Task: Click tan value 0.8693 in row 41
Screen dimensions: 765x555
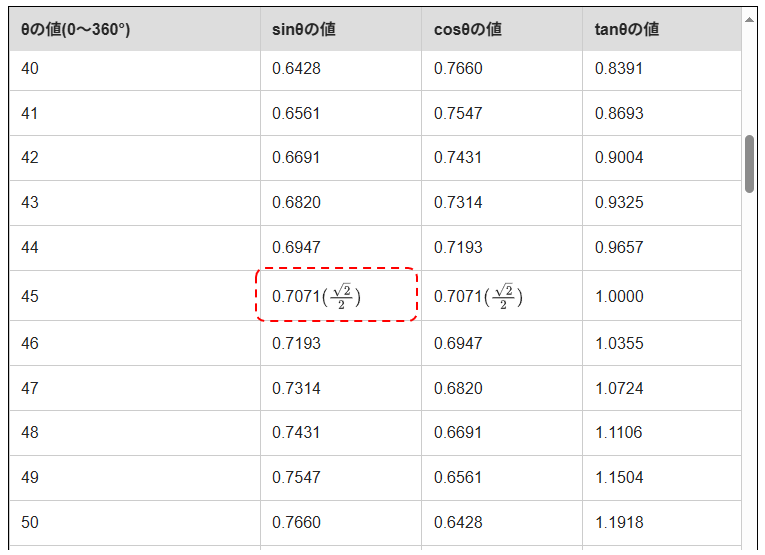Action: tap(619, 113)
